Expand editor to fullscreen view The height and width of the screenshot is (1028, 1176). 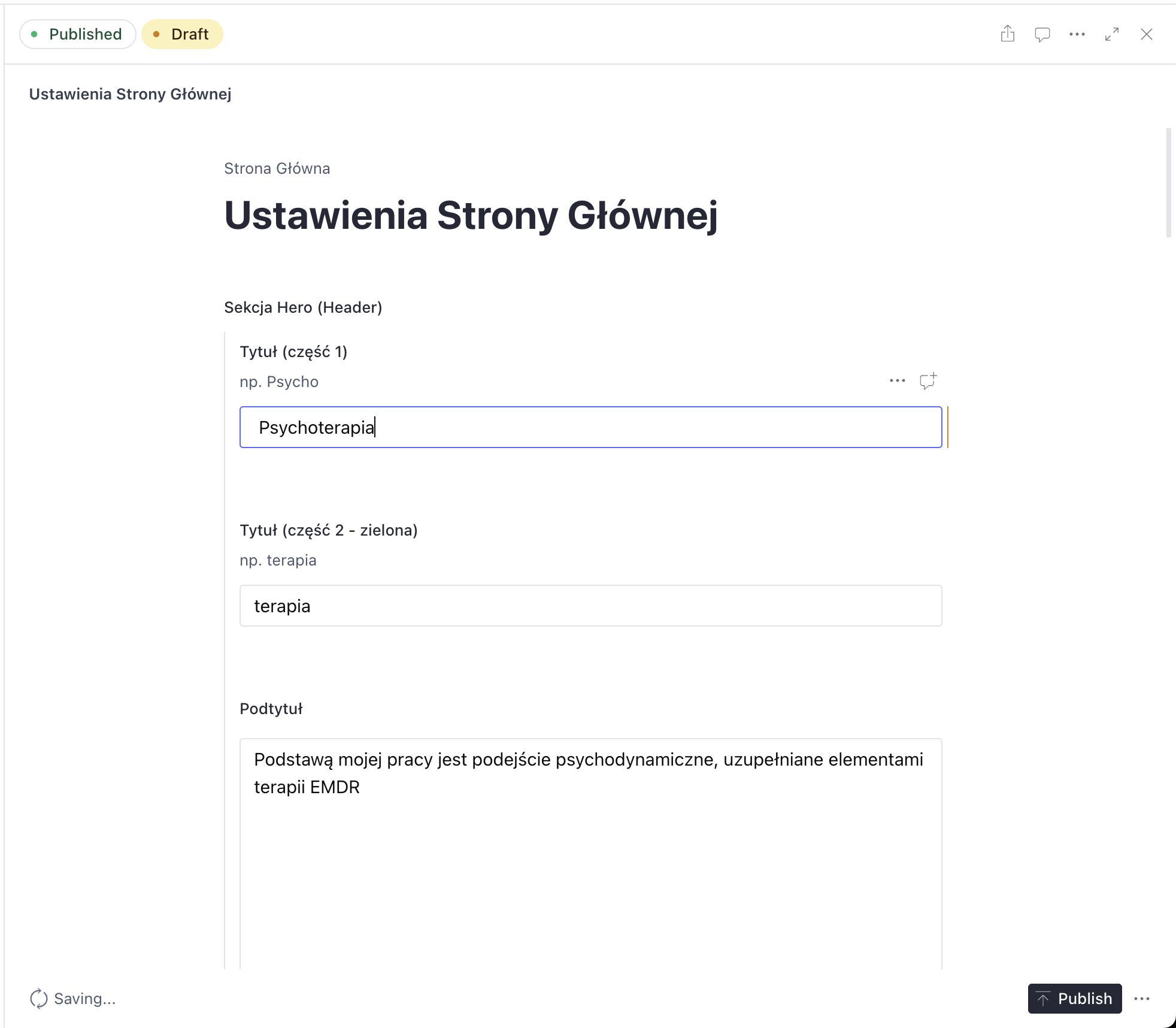coord(1112,34)
